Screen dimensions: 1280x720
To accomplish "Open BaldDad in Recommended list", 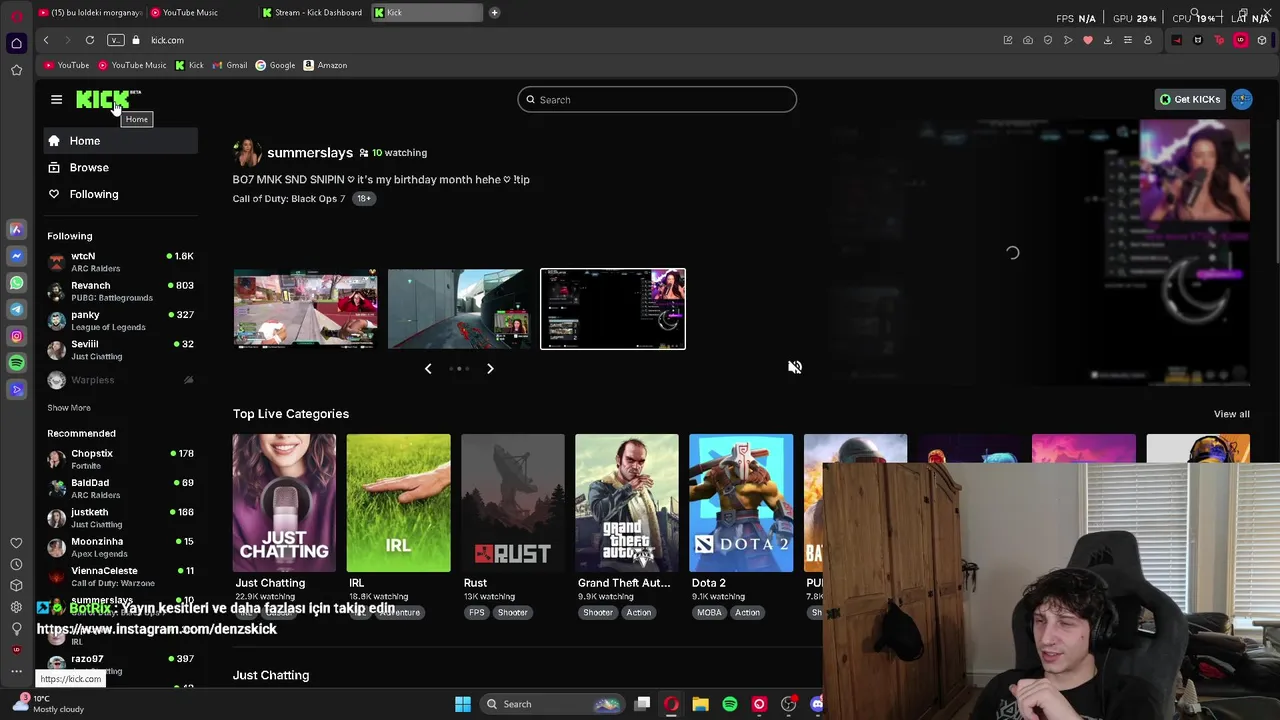I will pos(121,488).
